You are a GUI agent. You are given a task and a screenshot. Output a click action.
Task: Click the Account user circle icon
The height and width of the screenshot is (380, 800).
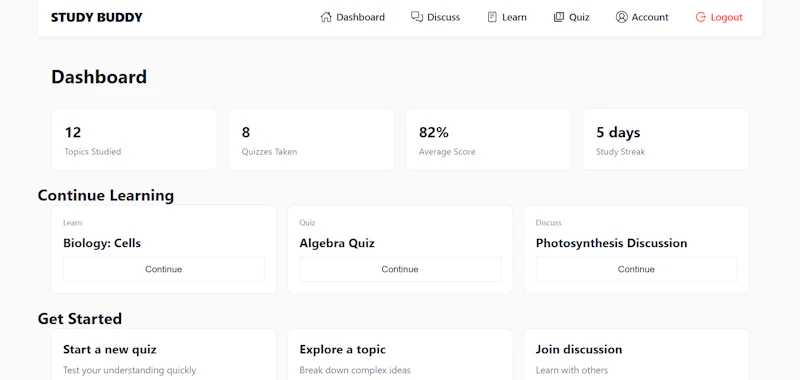click(x=621, y=17)
